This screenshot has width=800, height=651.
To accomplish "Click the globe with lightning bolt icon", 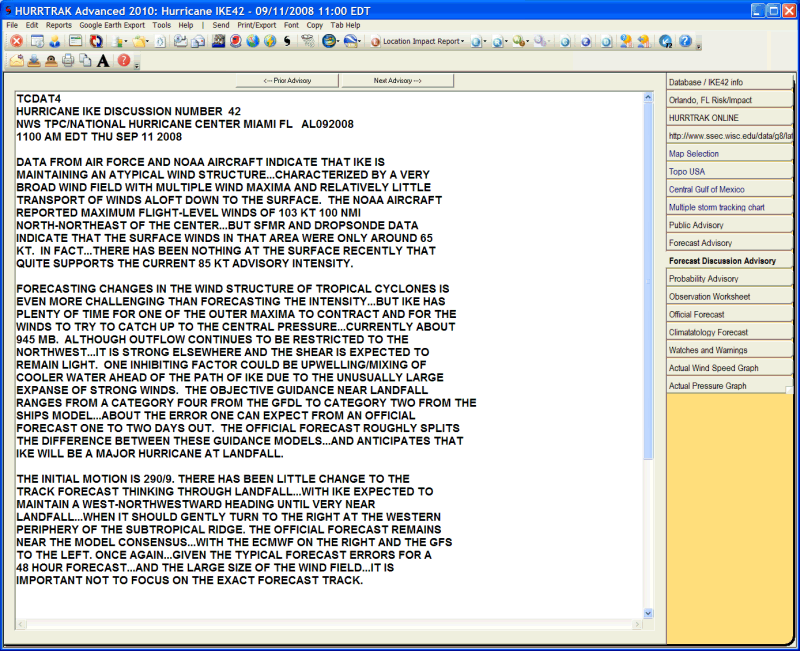I will 270,42.
